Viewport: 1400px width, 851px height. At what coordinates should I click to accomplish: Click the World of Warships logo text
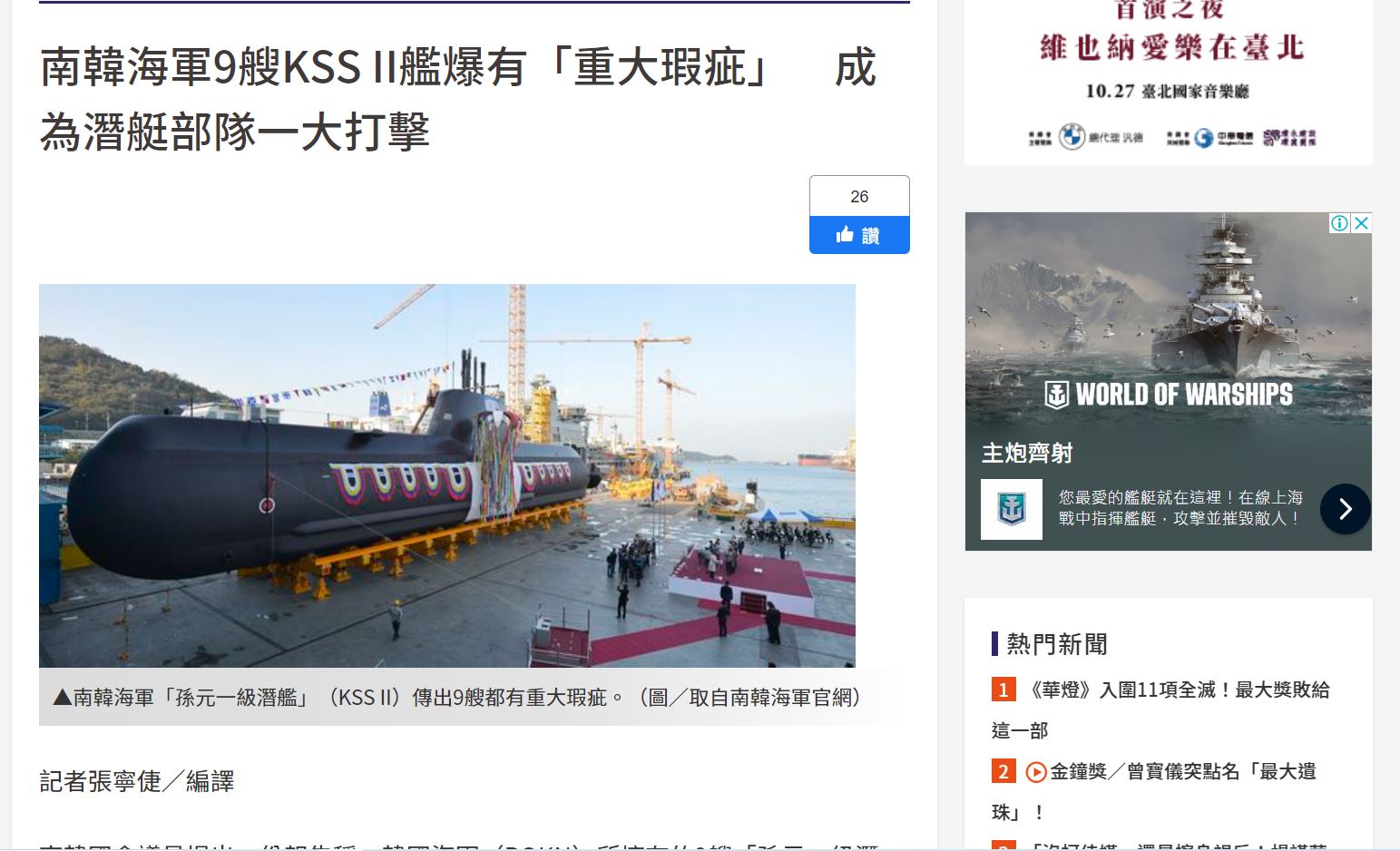[1170, 395]
